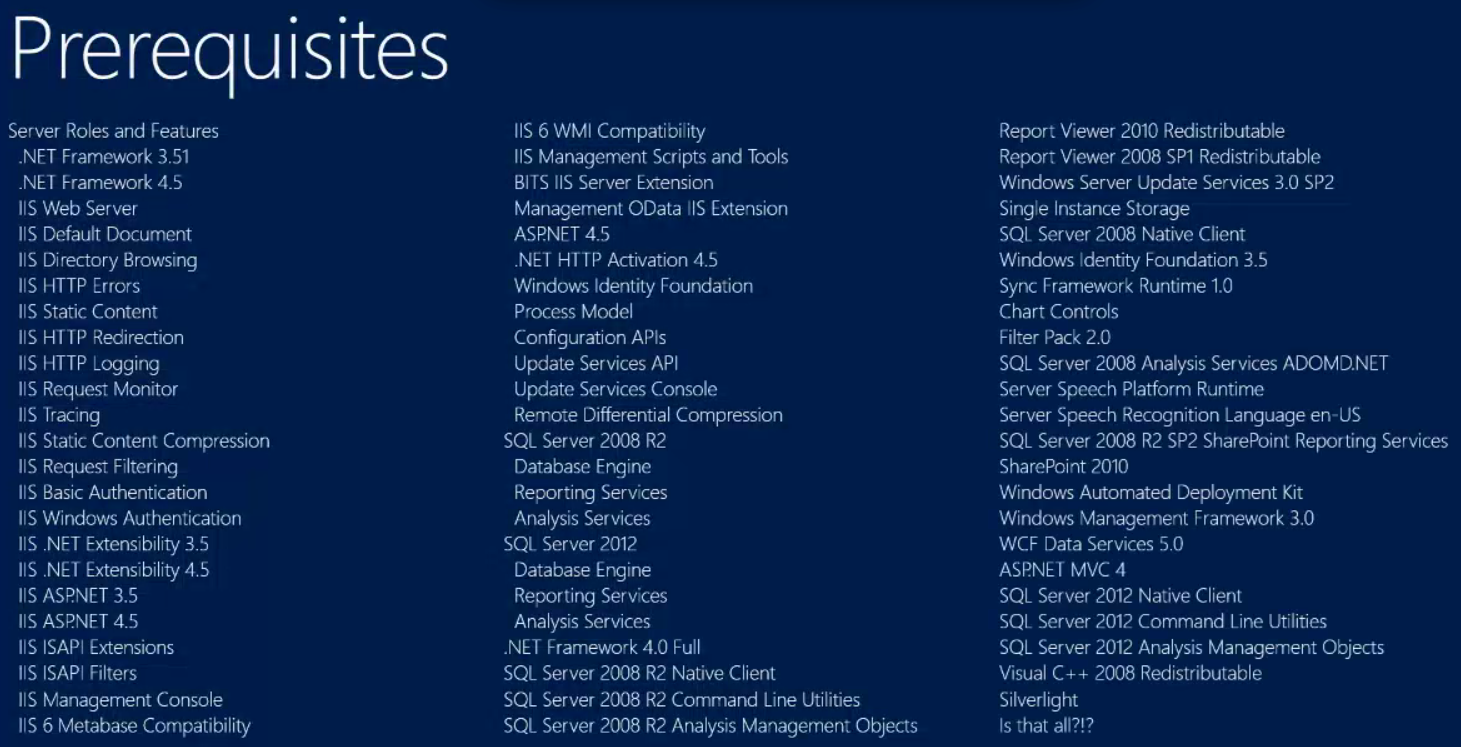The height and width of the screenshot is (747, 1461).
Task: Select 'IIS ISAPI Filters' entry
Action: (78, 674)
